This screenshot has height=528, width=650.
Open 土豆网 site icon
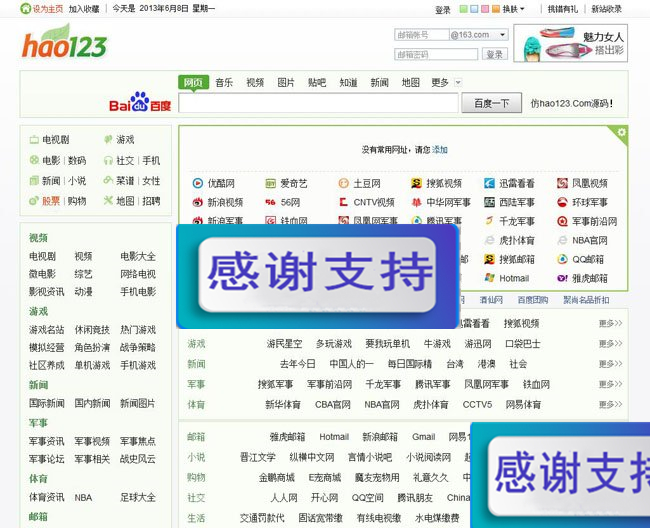(x=344, y=183)
